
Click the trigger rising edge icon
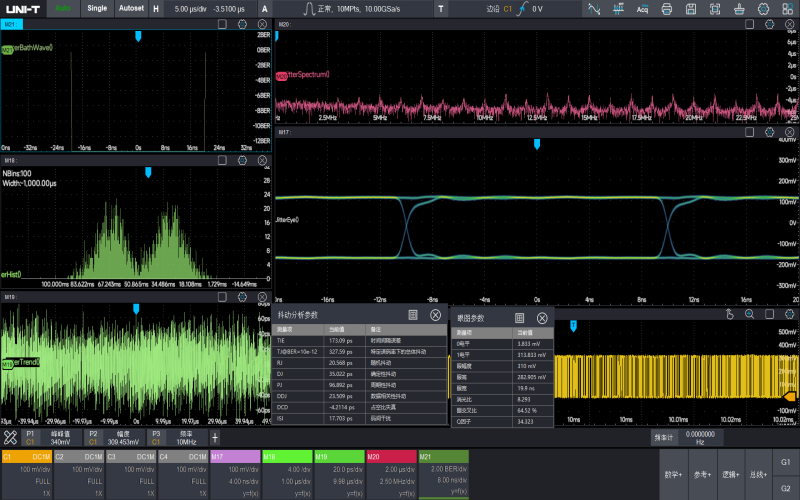pyautogui.click(x=521, y=8)
